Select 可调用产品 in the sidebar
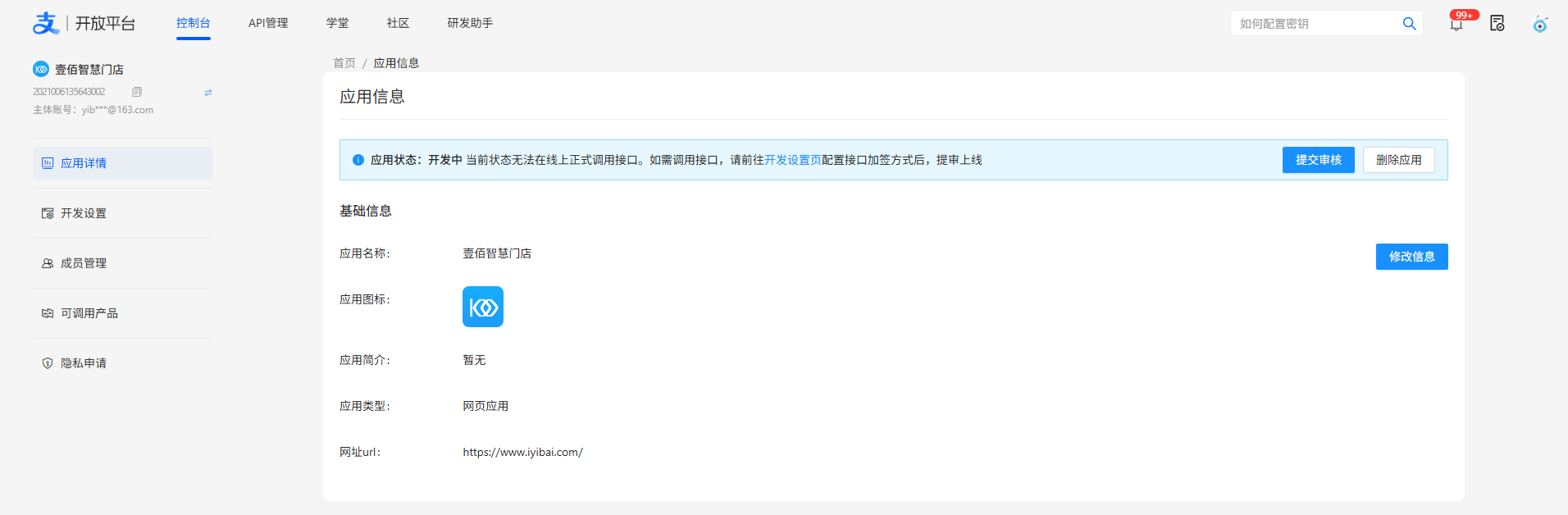The width and height of the screenshot is (1568, 515). (x=123, y=313)
